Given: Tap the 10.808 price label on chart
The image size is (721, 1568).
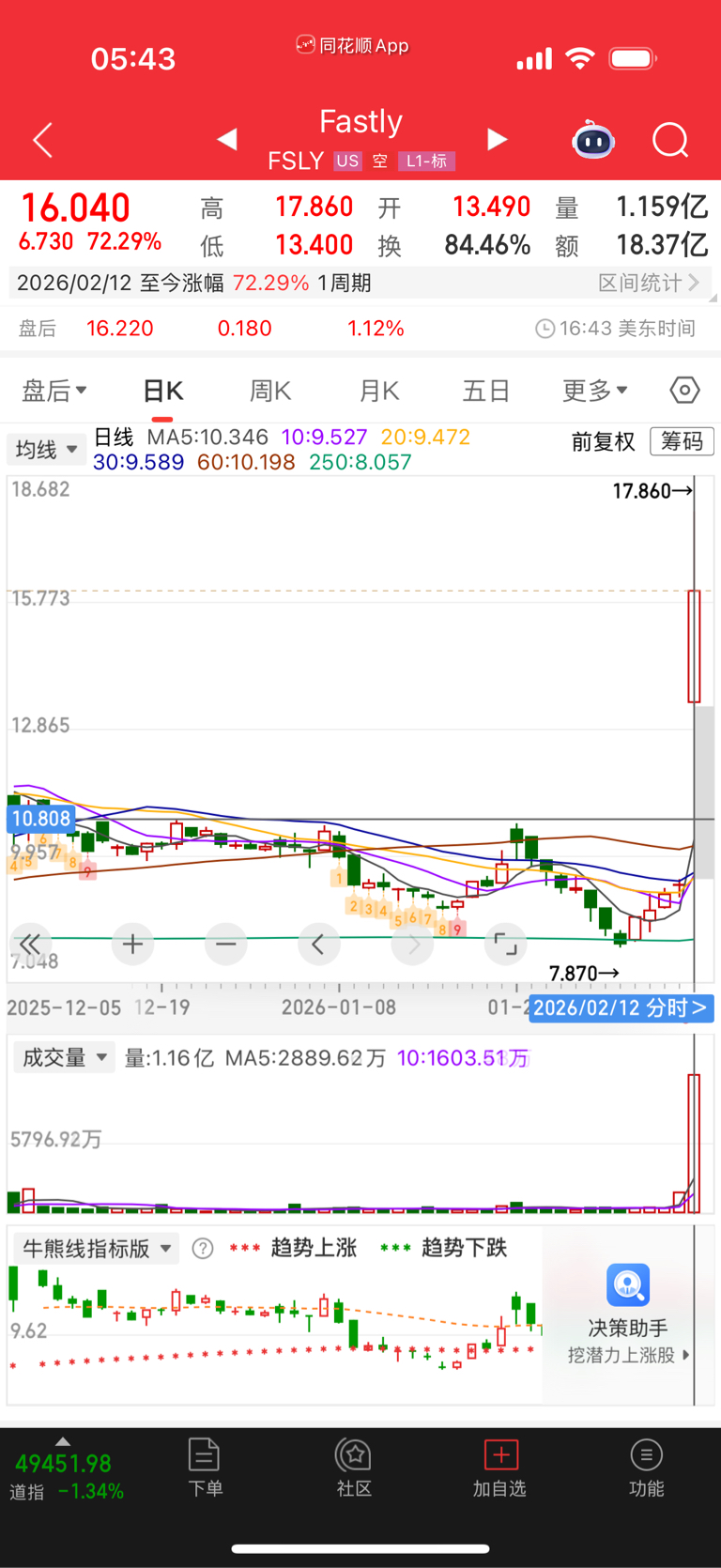Looking at the screenshot, I should point(40,819).
